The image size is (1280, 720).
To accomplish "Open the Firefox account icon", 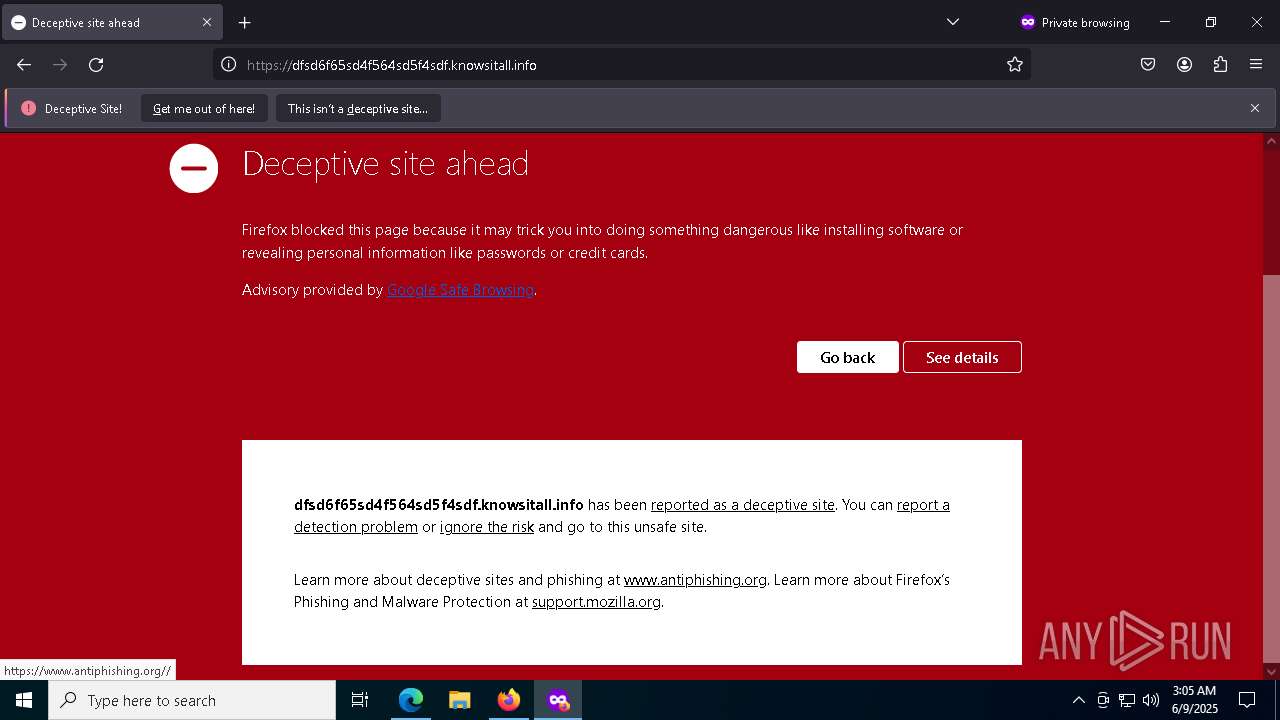I will tap(1184, 65).
